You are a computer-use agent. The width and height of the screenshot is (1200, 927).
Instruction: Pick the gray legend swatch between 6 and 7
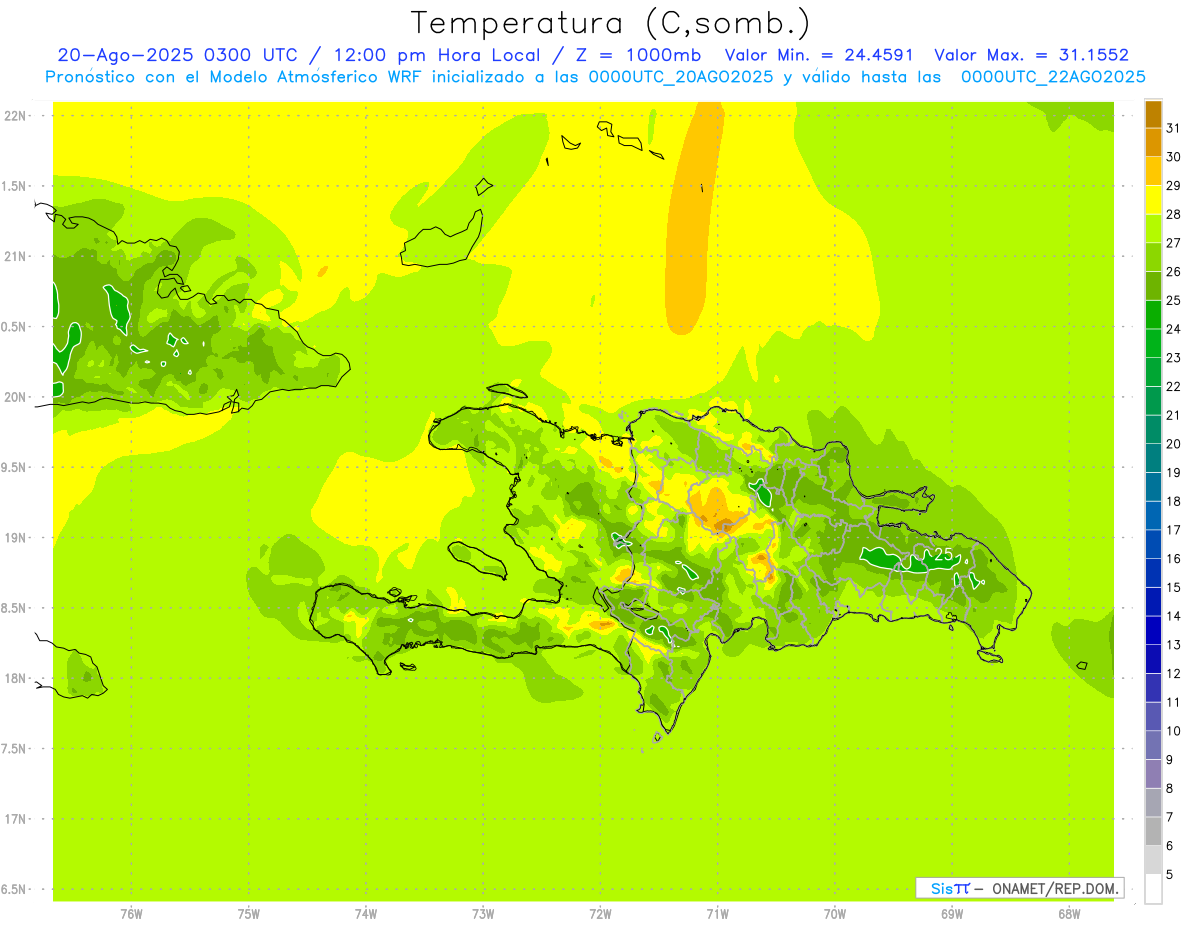(1153, 831)
